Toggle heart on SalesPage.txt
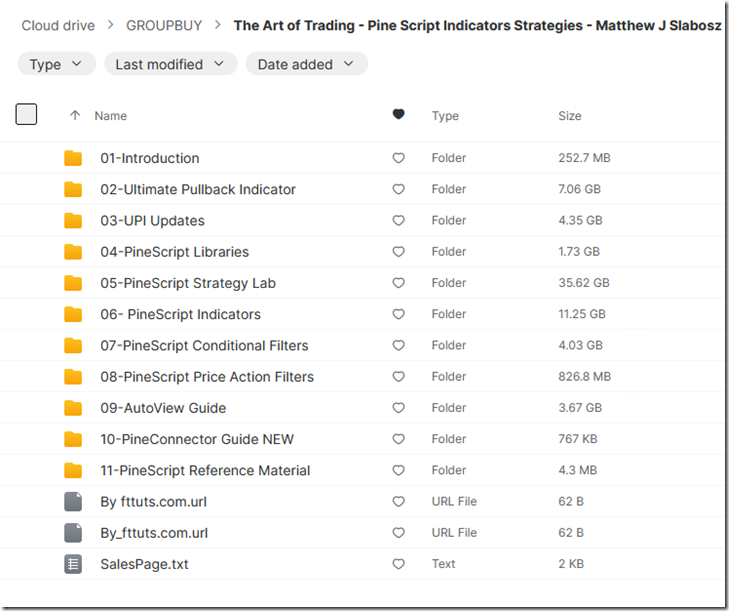The height and width of the screenshot is (611, 729). tap(398, 564)
